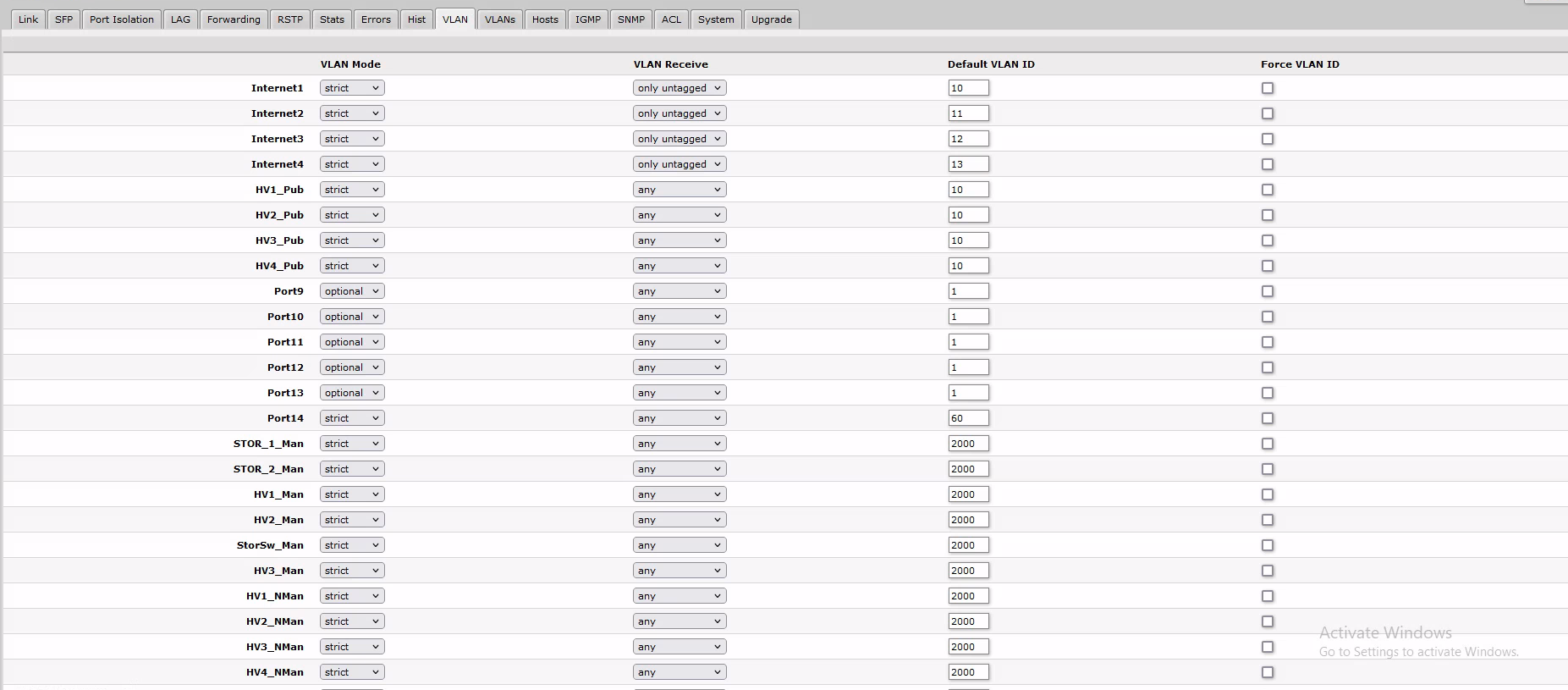Expand VLAN Mode dropdown for Port9
1568x690 pixels.
click(352, 291)
